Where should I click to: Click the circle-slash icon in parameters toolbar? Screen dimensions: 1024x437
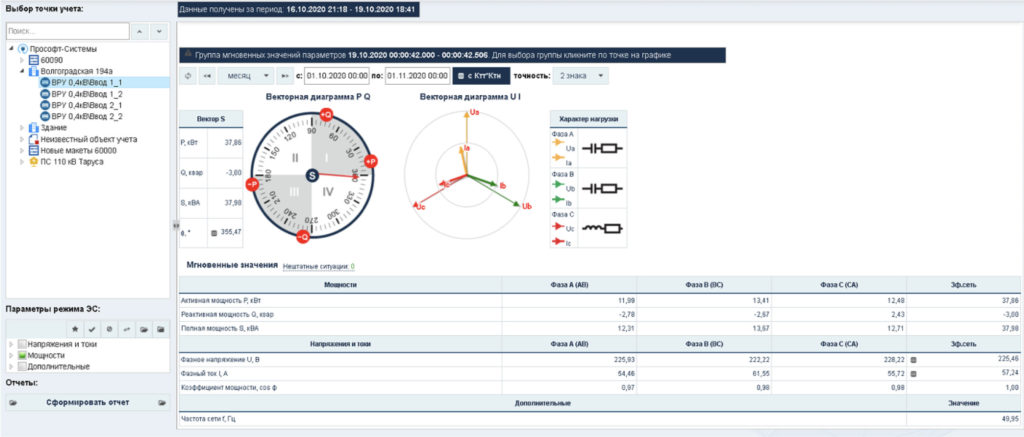(x=110, y=329)
